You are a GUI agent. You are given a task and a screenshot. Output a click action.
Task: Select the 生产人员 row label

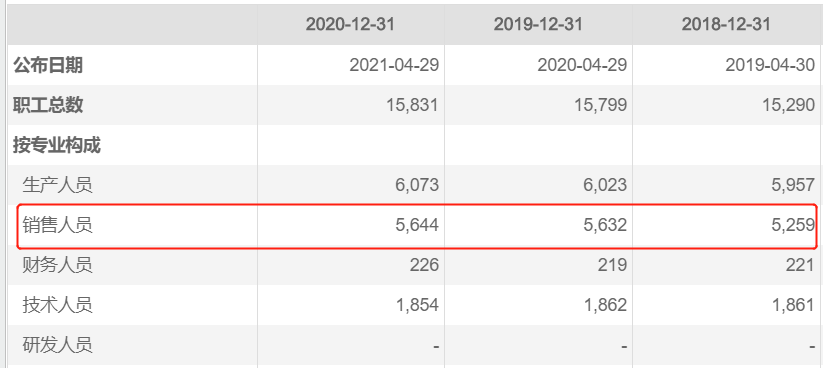tap(57, 185)
